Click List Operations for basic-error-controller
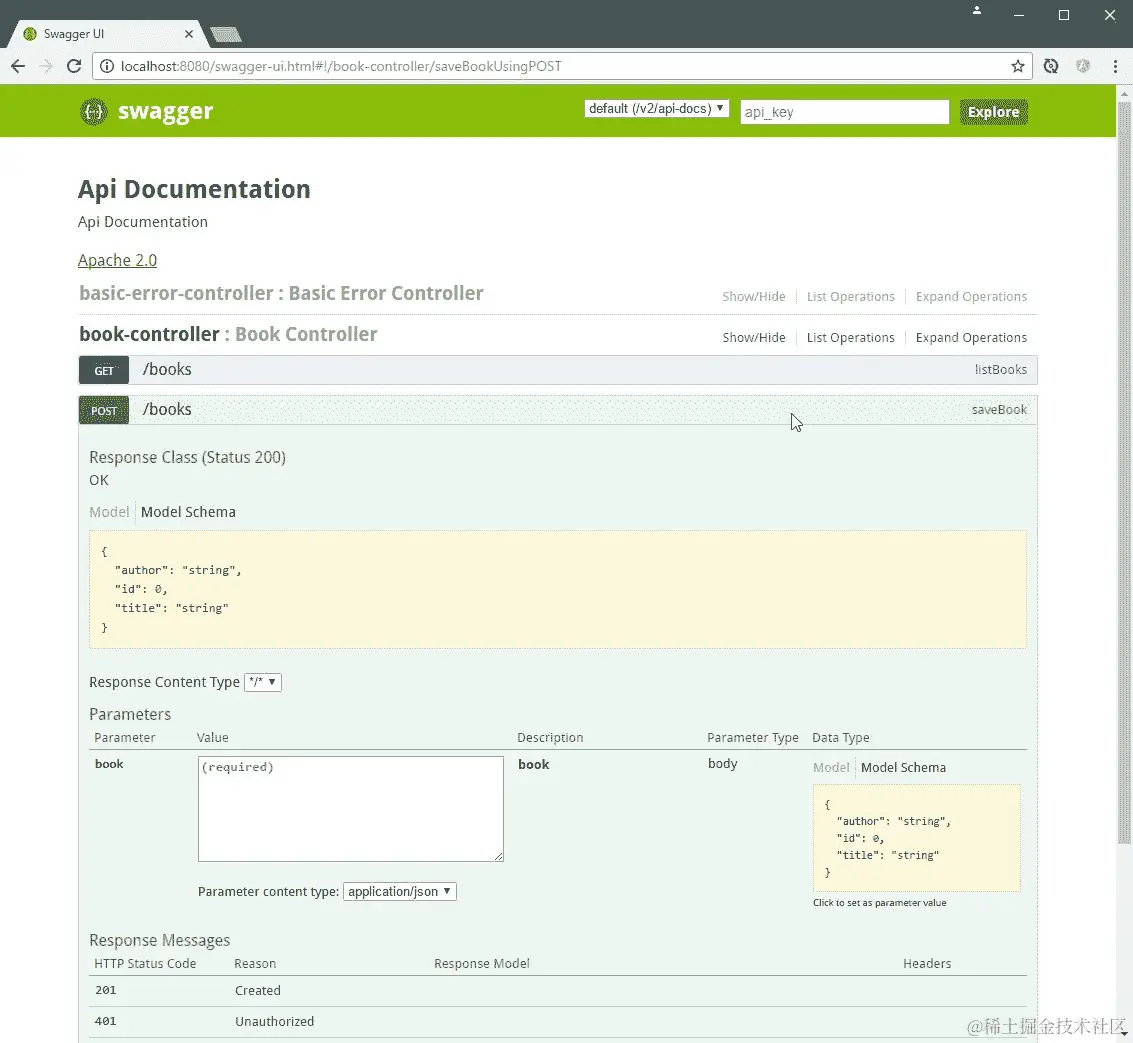This screenshot has height=1043, width=1133. pyautogui.click(x=850, y=296)
